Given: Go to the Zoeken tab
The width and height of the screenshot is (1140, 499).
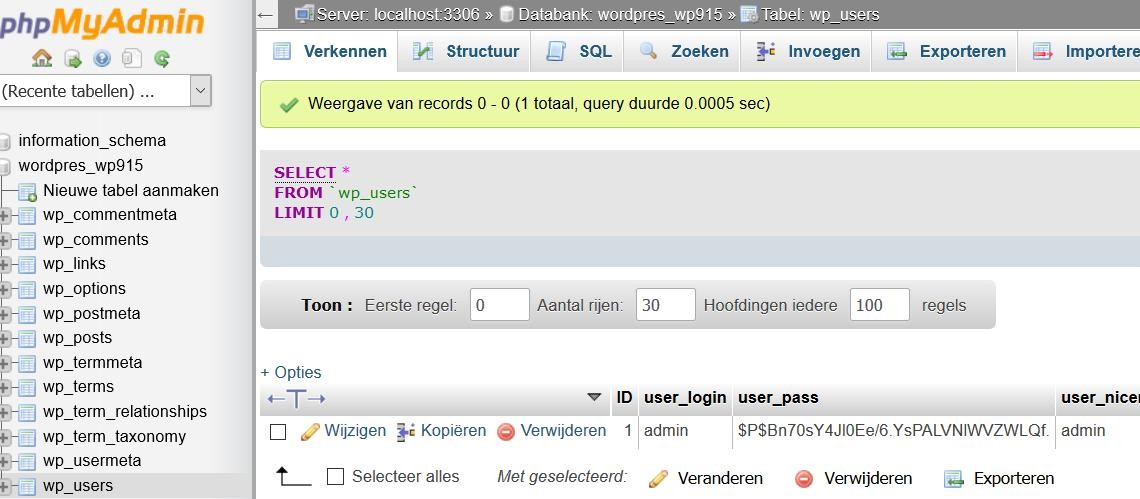Looking at the screenshot, I should (x=683, y=52).
